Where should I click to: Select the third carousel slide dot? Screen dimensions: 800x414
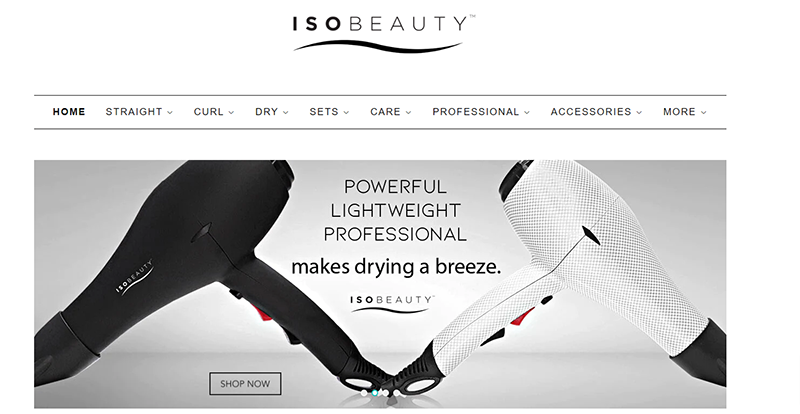tap(386, 393)
